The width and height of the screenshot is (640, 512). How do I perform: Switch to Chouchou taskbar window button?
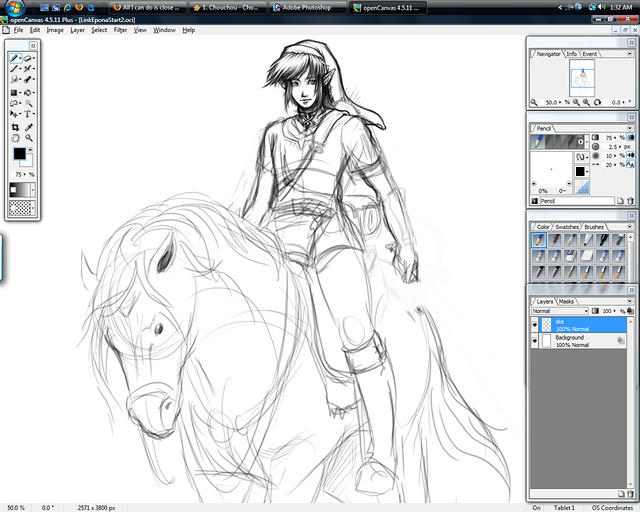coord(229,7)
